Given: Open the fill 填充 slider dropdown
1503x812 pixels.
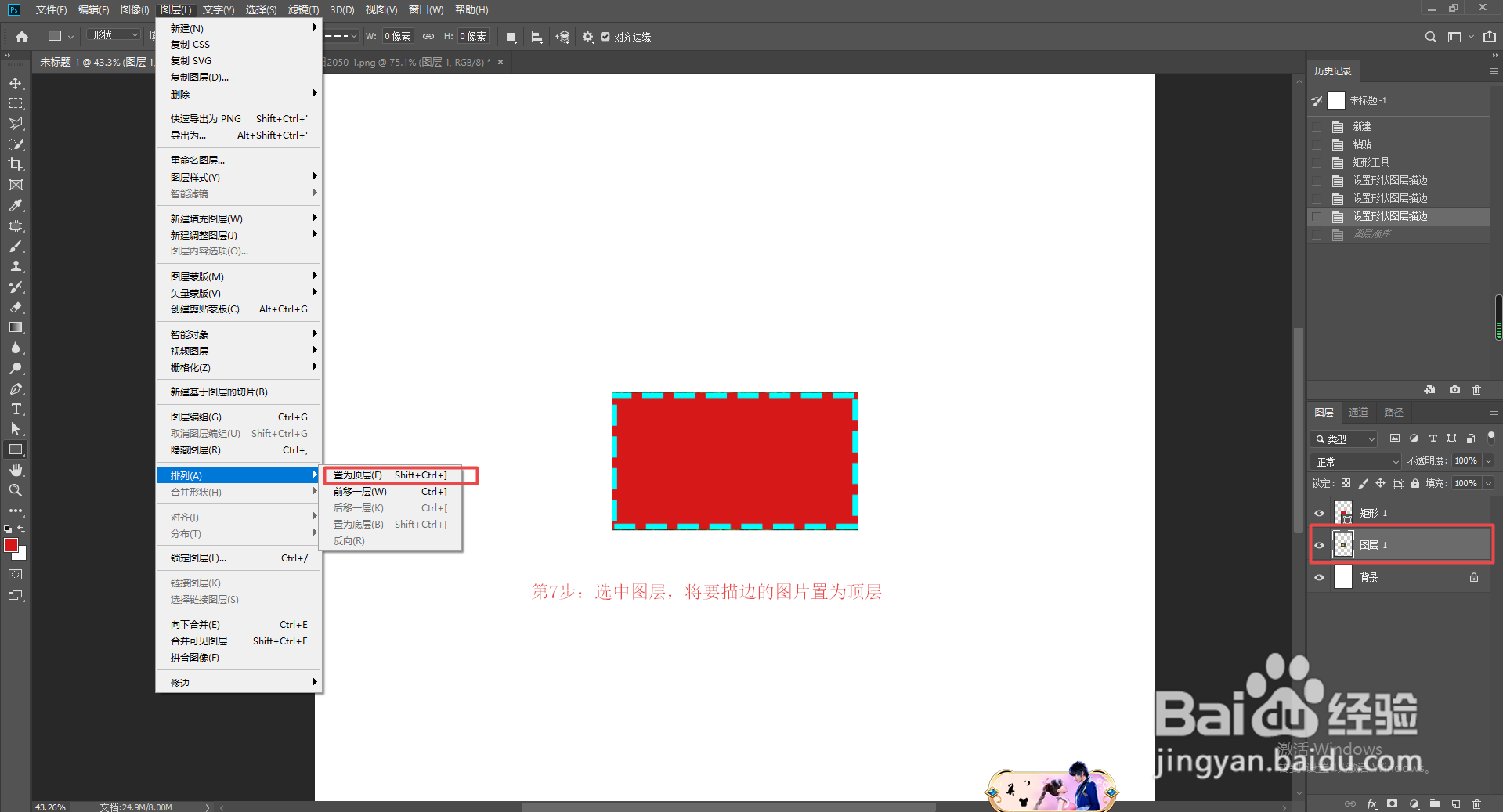Looking at the screenshot, I should [x=1488, y=484].
